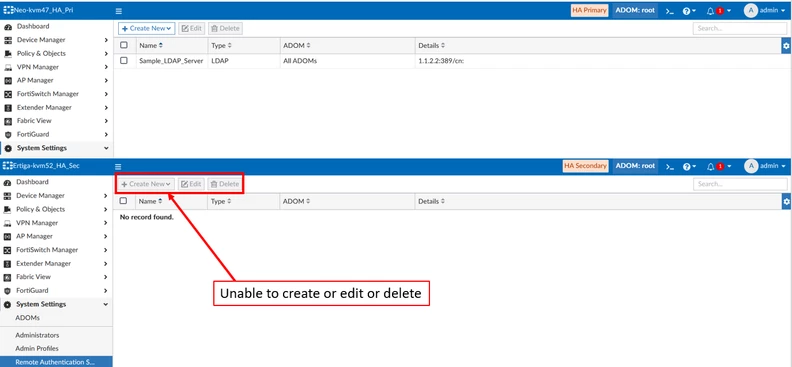Image resolution: width=792 pixels, height=367 pixels.
Task: Click Search field in HA Primary pane
Action: 739,28
